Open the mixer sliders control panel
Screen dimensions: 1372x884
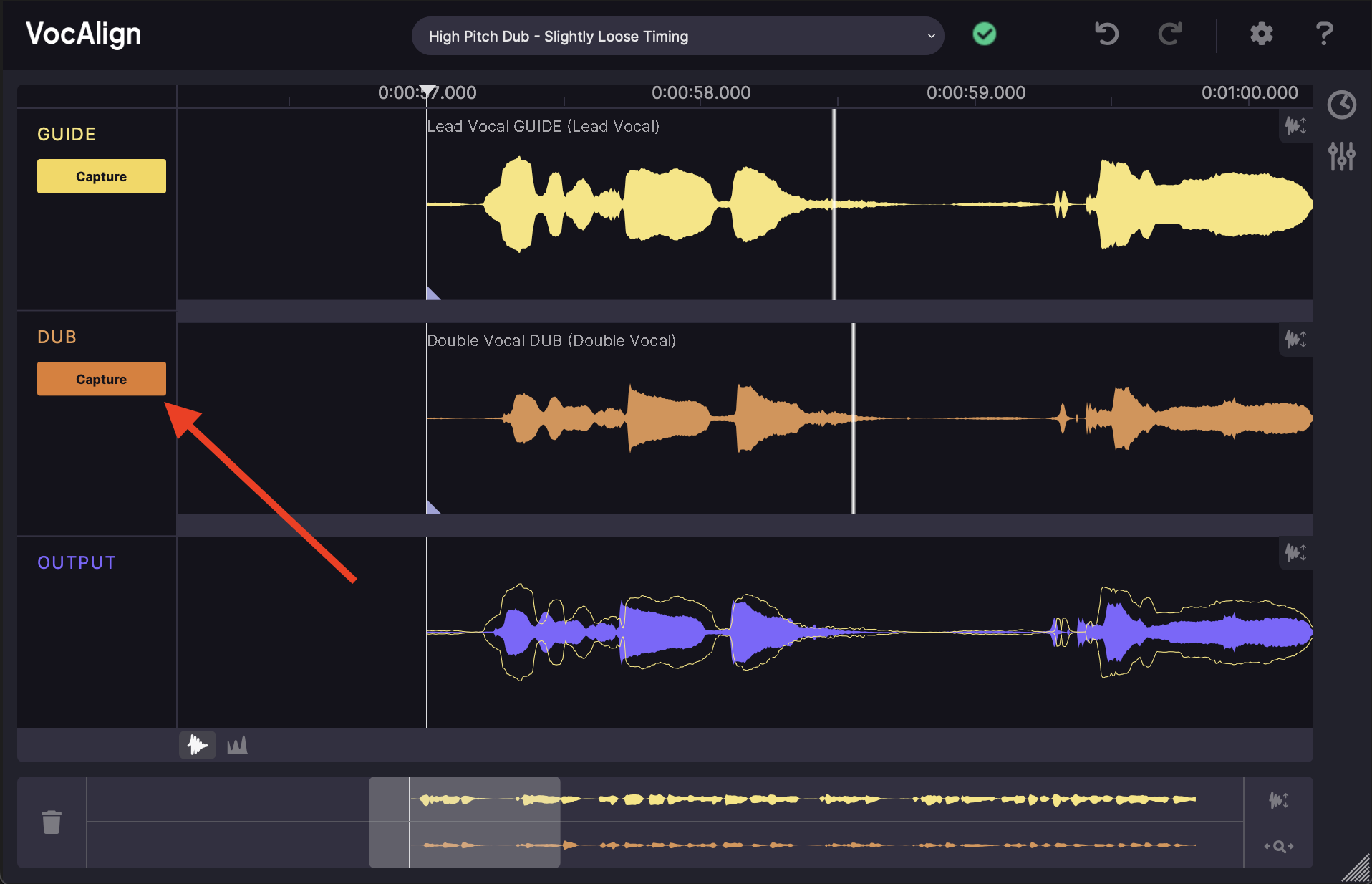pos(1341,155)
